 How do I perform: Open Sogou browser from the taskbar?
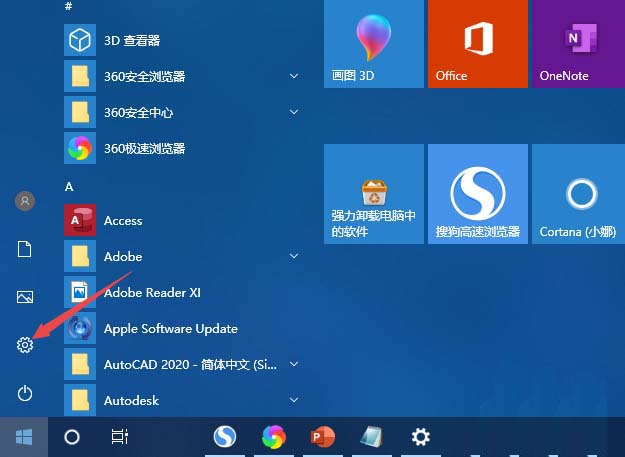coord(224,437)
